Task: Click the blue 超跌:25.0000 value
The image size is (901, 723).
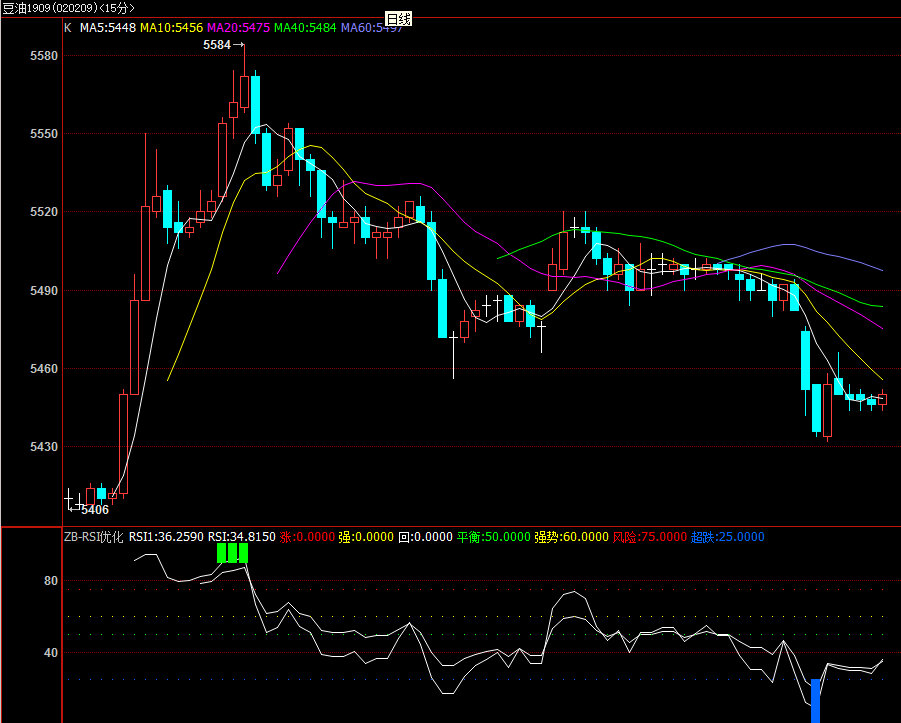Action: [x=727, y=537]
